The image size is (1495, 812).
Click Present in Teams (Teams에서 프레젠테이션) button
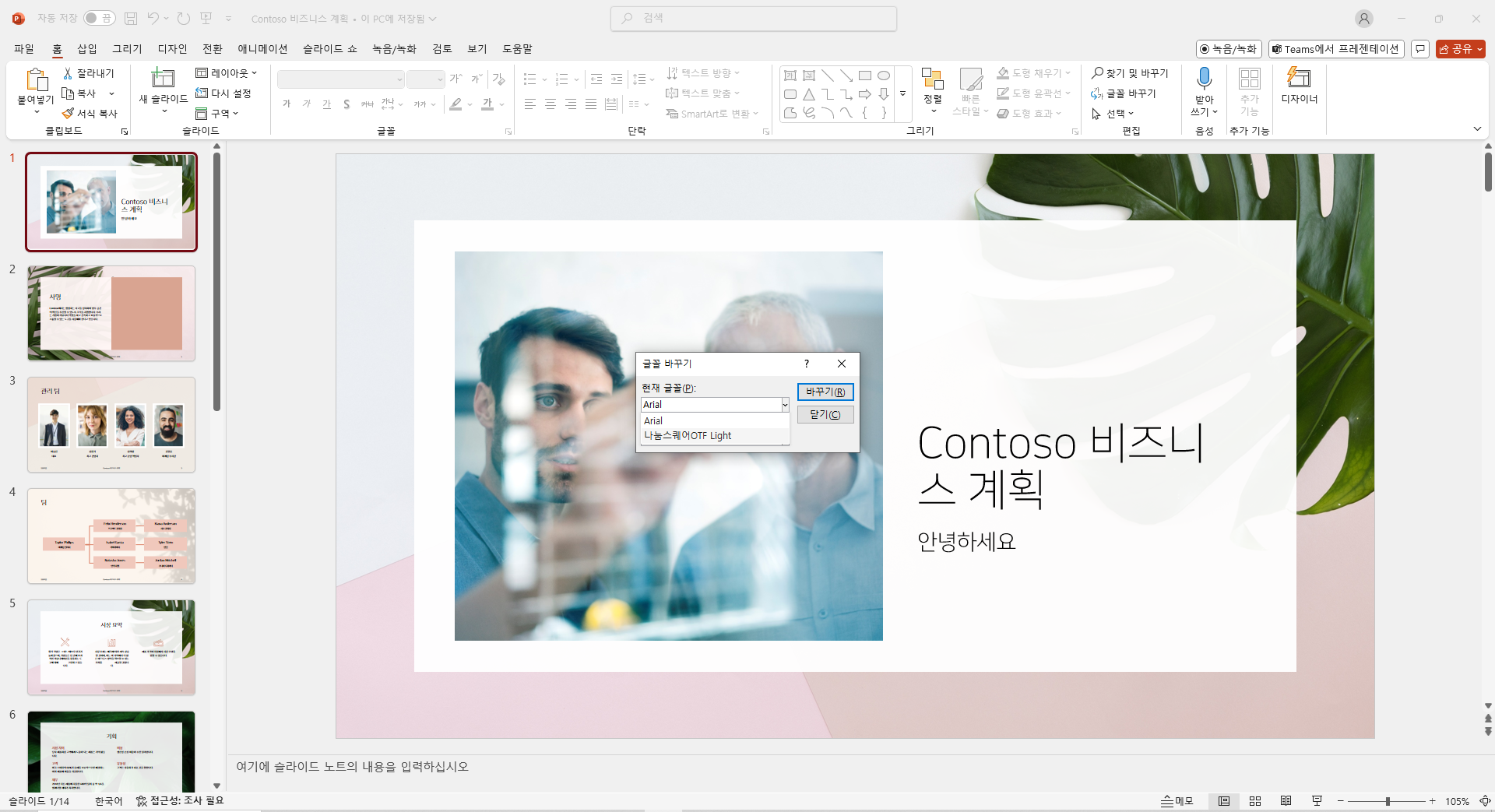tap(1335, 49)
